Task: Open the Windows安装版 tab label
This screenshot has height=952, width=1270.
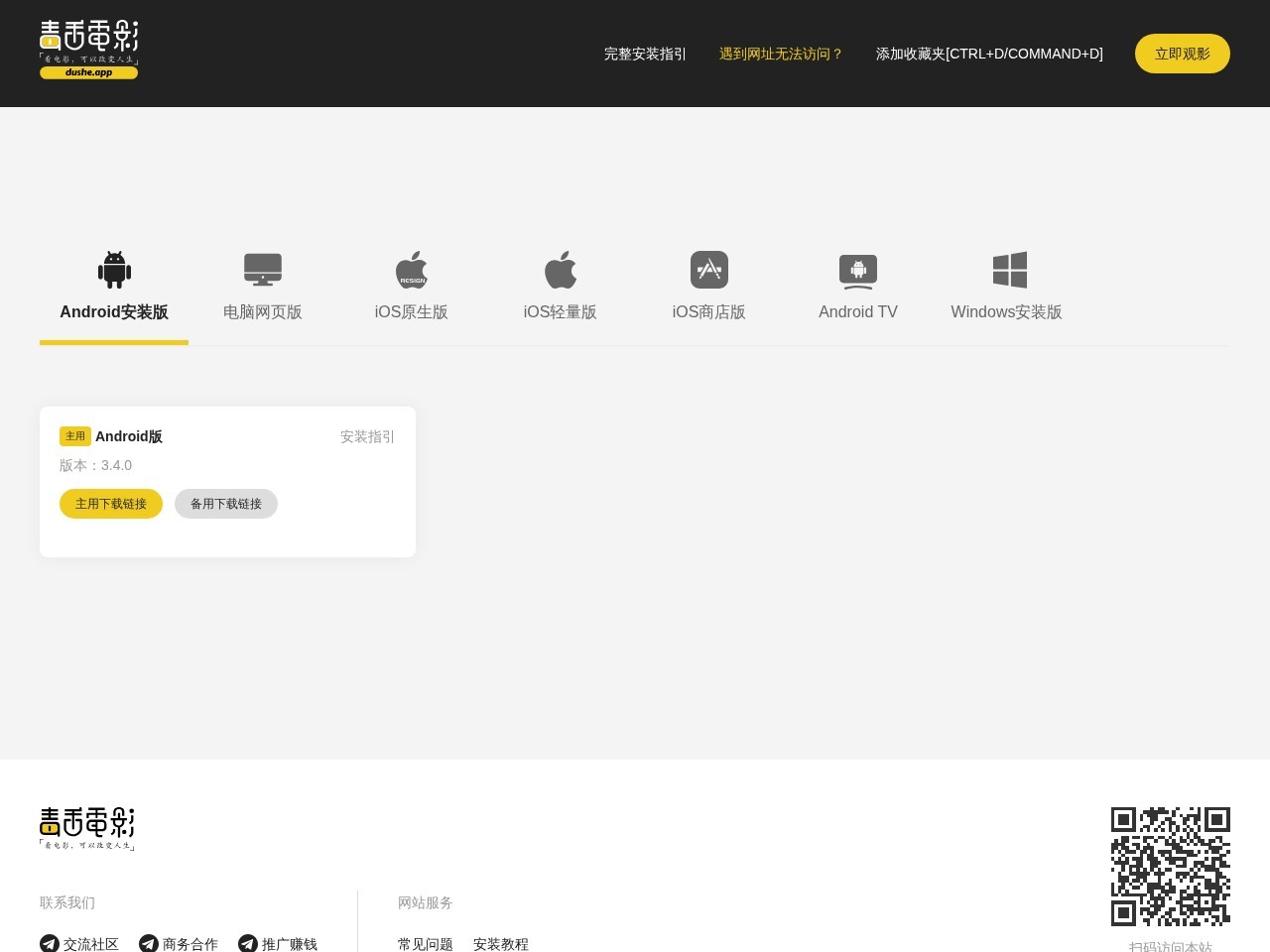Action: click(x=1006, y=312)
